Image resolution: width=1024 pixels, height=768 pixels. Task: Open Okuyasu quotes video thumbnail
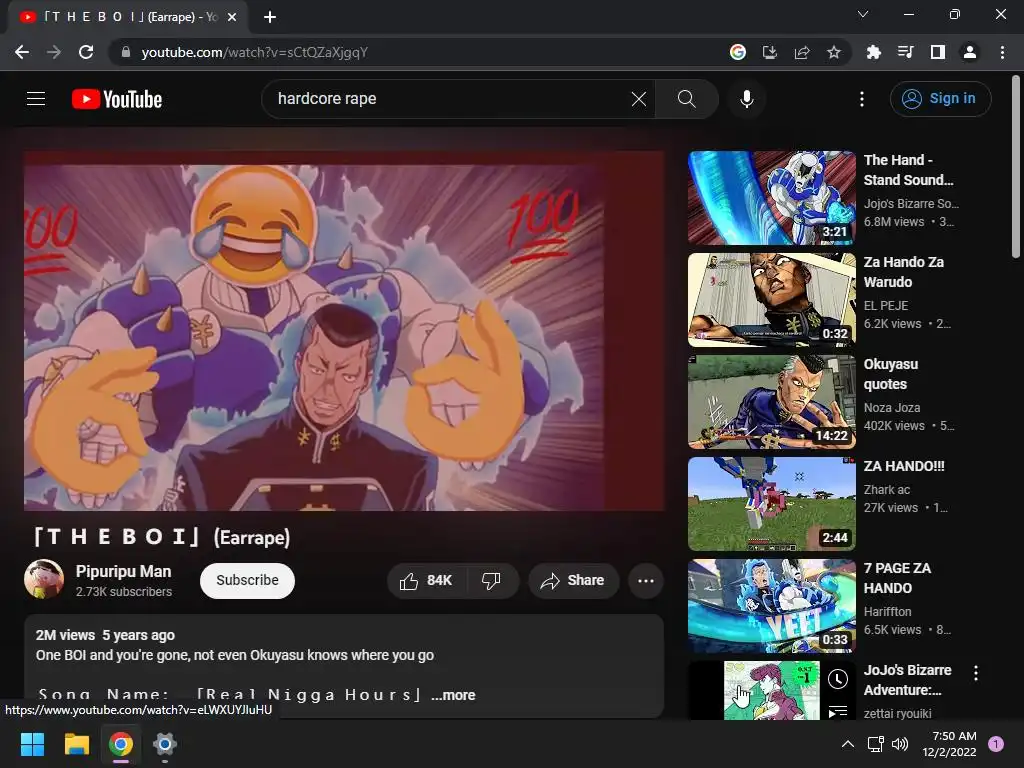click(771, 402)
